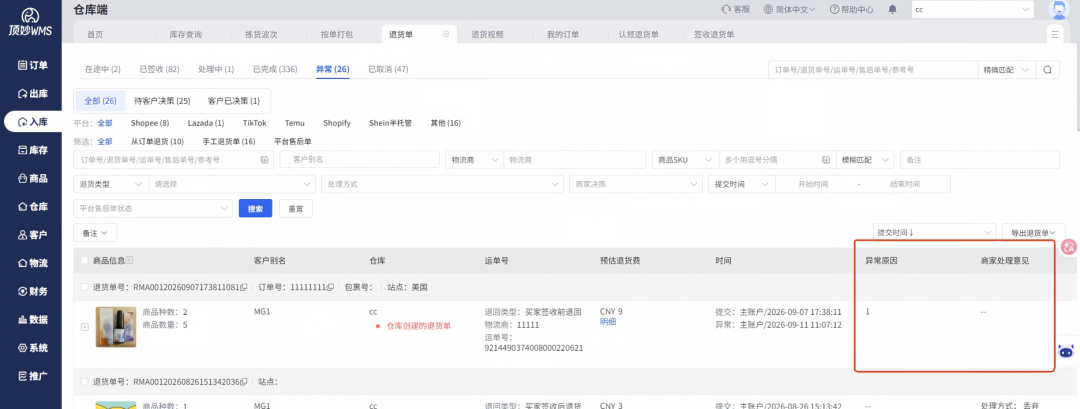Open the 导出退货单 button
Image resolution: width=1080 pixels, height=409 pixels.
1034,233
